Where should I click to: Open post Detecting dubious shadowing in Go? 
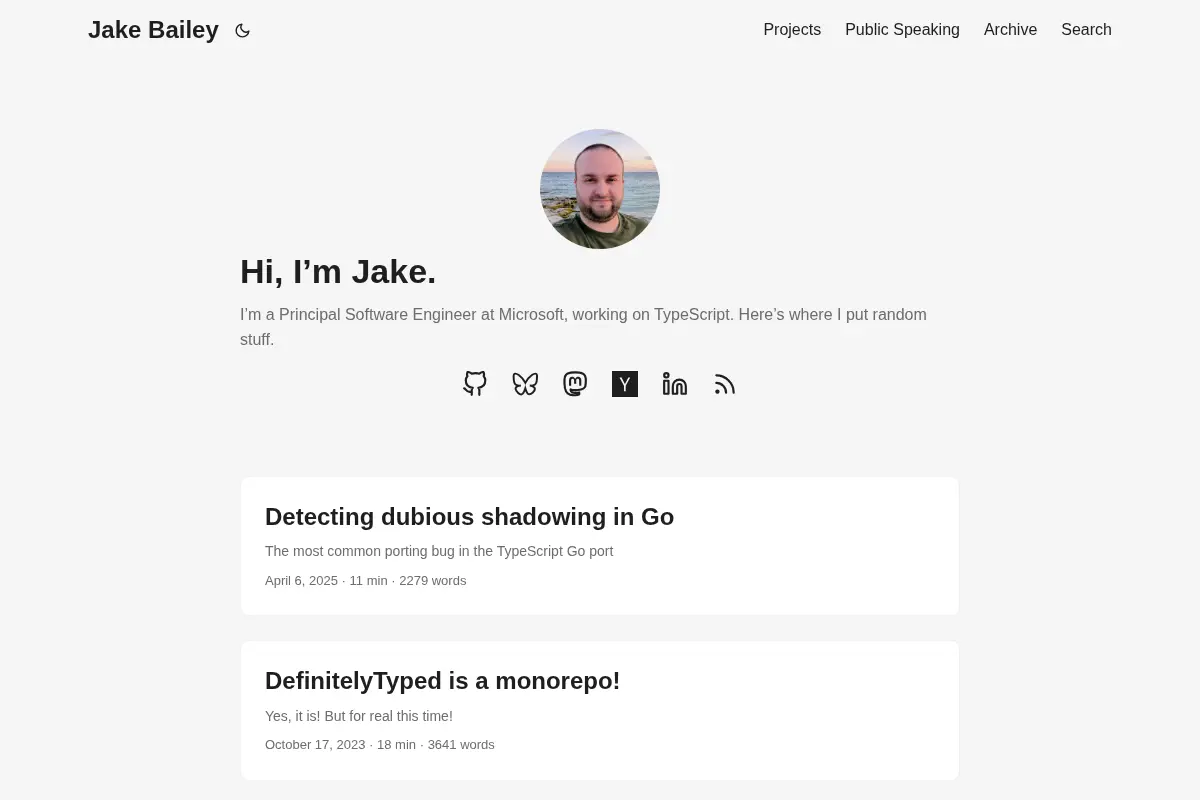(x=469, y=517)
